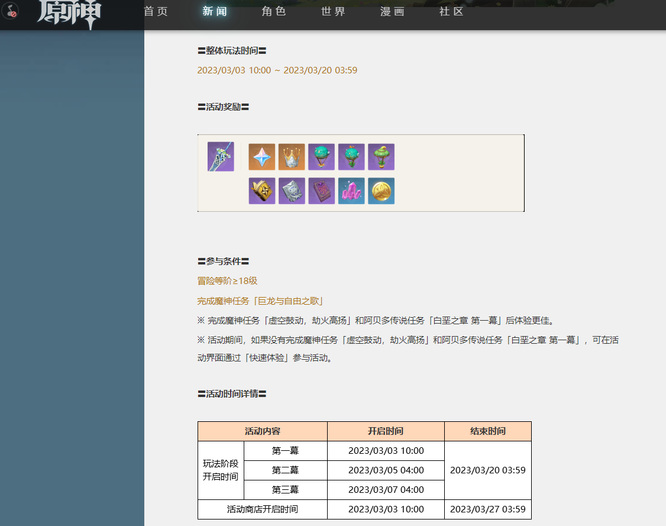
Task: Click the third tree-shaped material icon
Action: click(381, 157)
